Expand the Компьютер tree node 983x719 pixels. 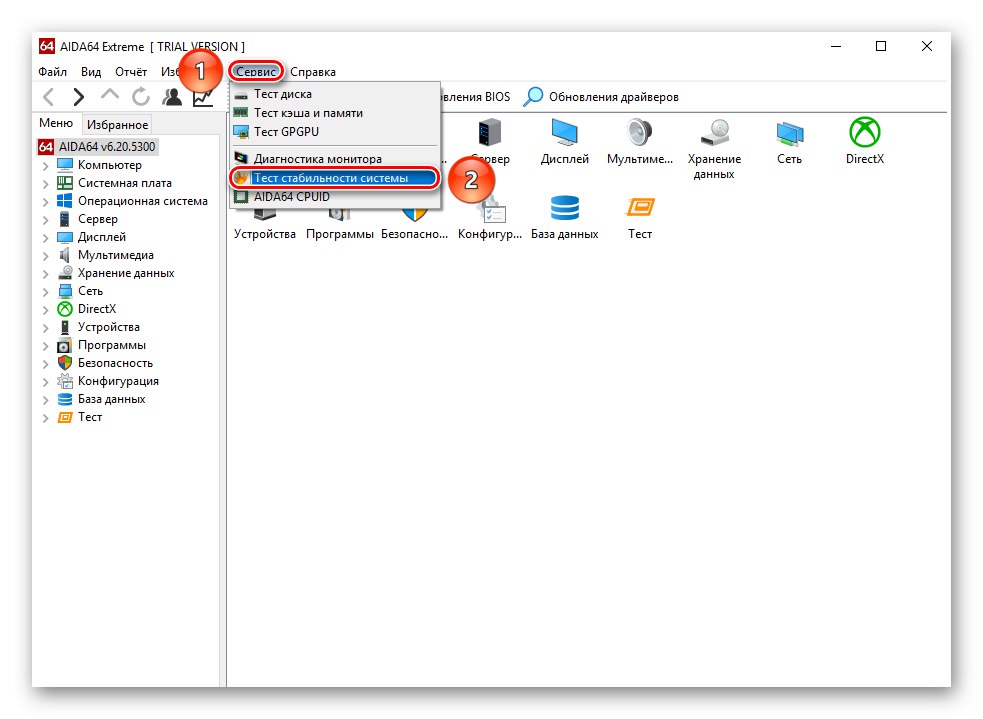point(45,166)
